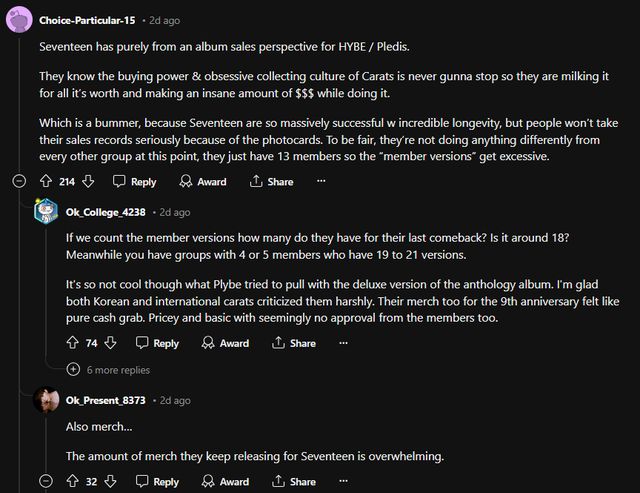The height and width of the screenshot is (493, 640).
Task: Click Ok_College_4238's avatar image
Action: 46,212
